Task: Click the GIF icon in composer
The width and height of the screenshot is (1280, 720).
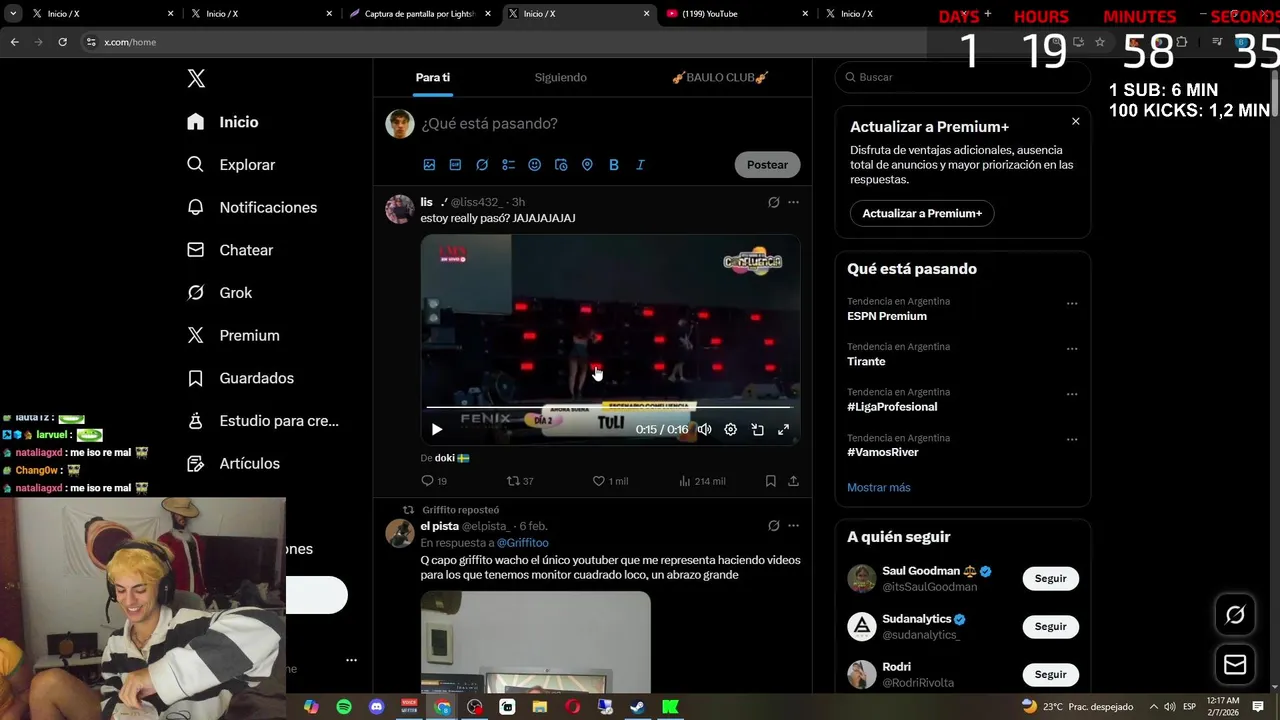Action: 455,165
